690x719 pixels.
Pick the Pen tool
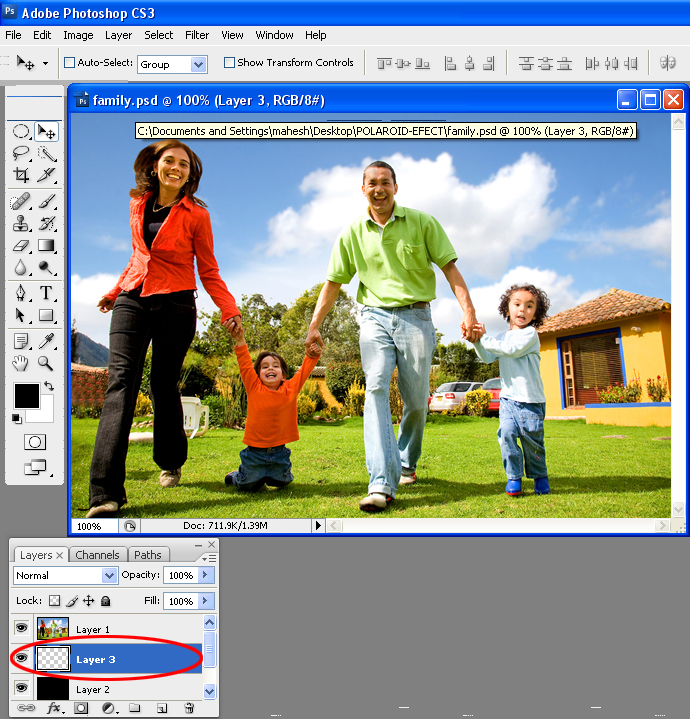21,293
